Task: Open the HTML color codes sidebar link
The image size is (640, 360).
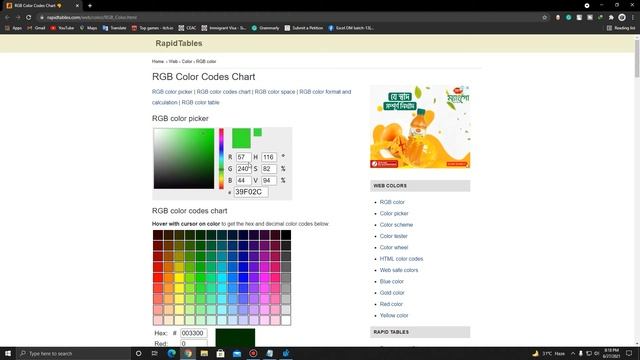Action: tap(401, 259)
